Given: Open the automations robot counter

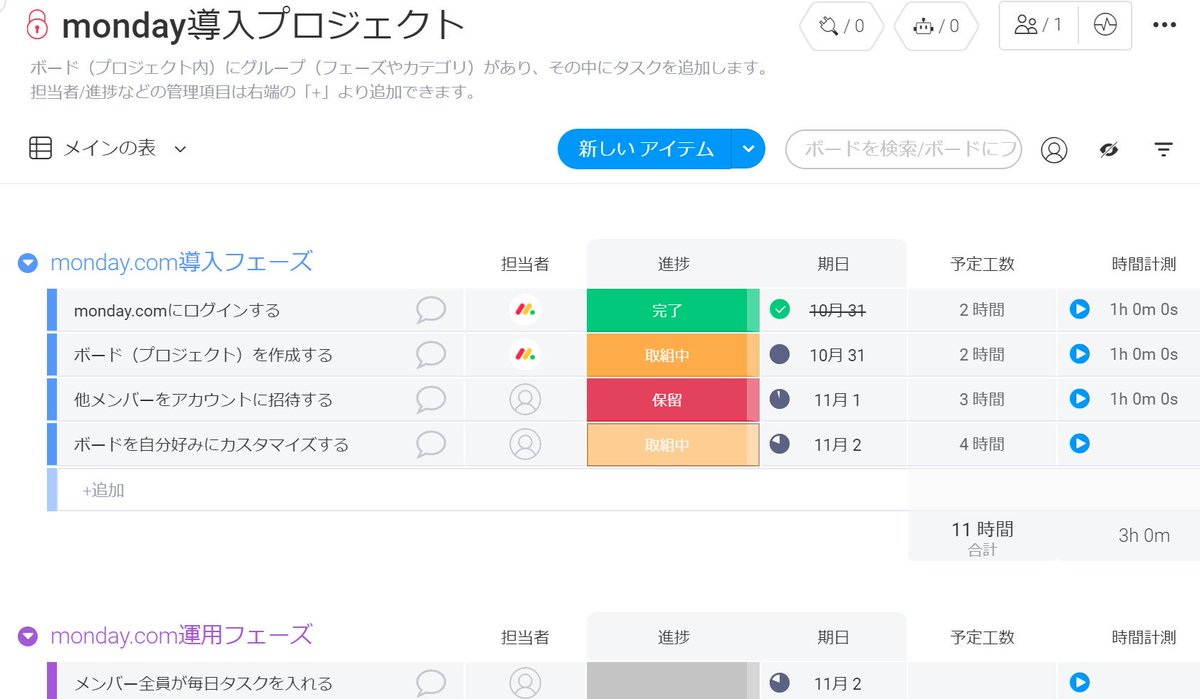Looking at the screenshot, I should (x=935, y=26).
